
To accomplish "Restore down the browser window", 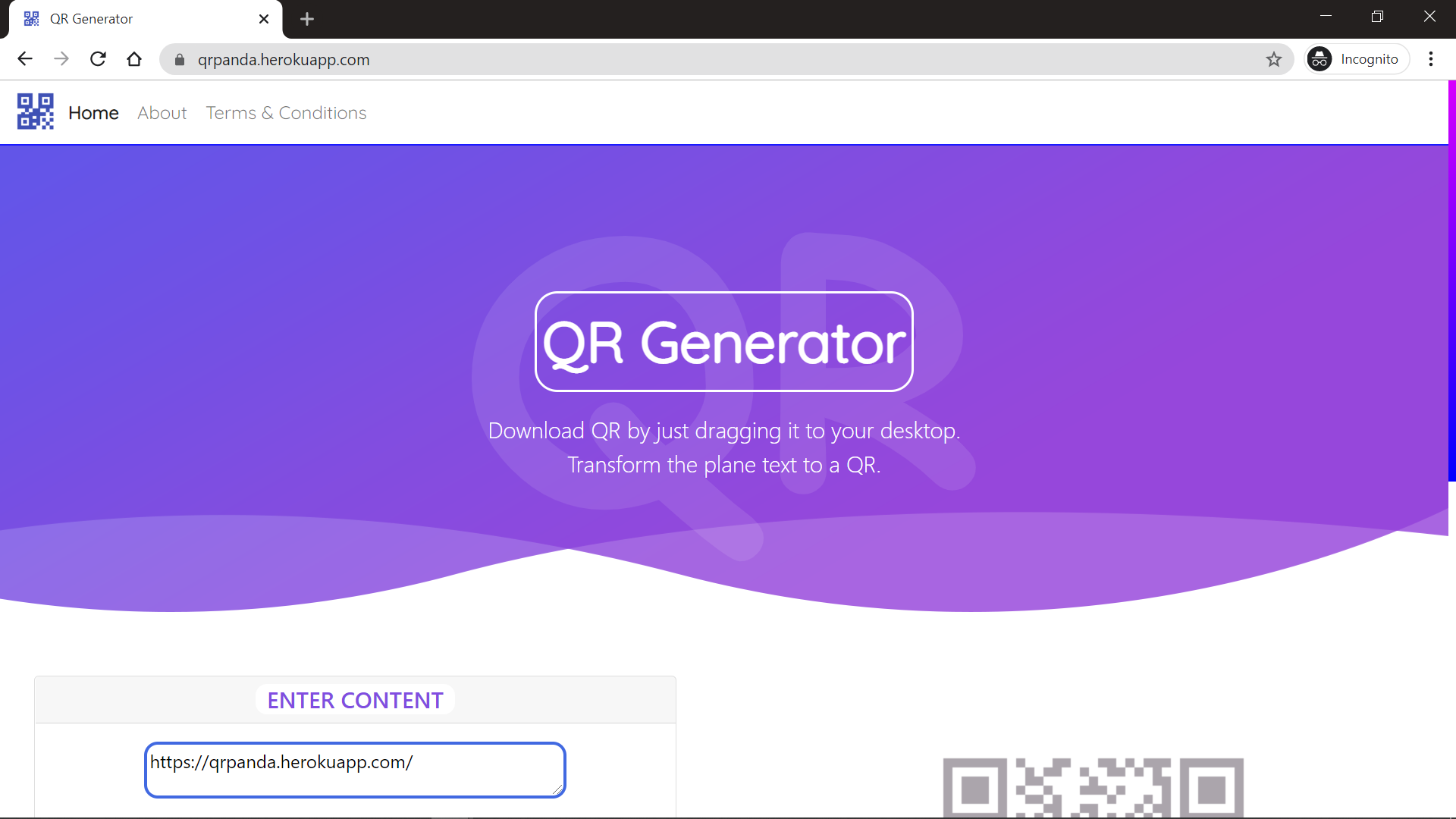I will pyautogui.click(x=1377, y=17).
